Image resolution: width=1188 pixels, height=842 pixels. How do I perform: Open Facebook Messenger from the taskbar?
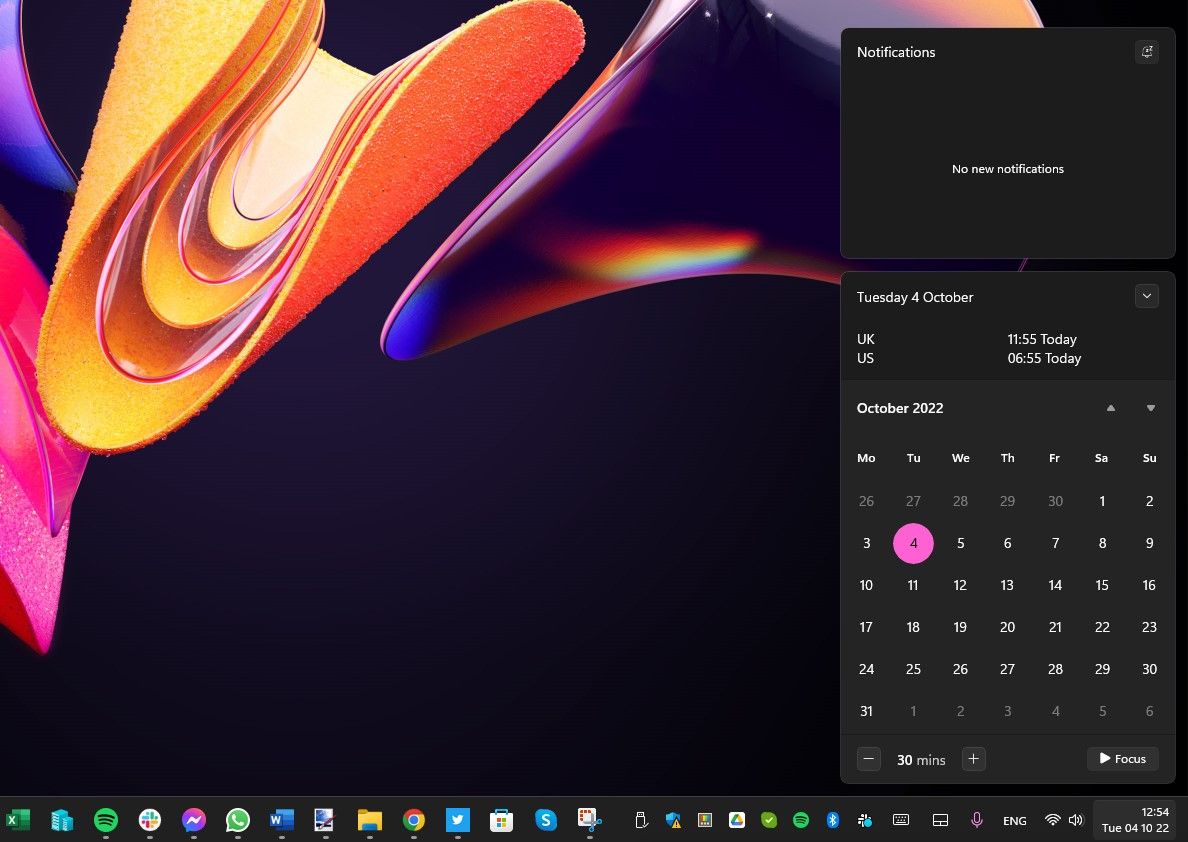click(193, 819)
